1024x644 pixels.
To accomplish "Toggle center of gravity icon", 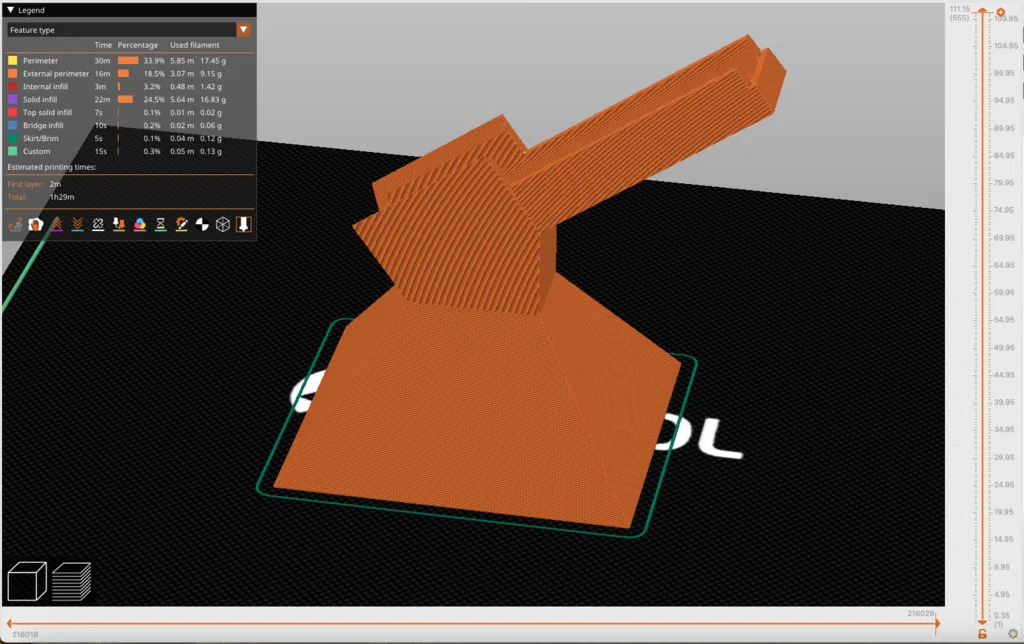I will (202, 225).
